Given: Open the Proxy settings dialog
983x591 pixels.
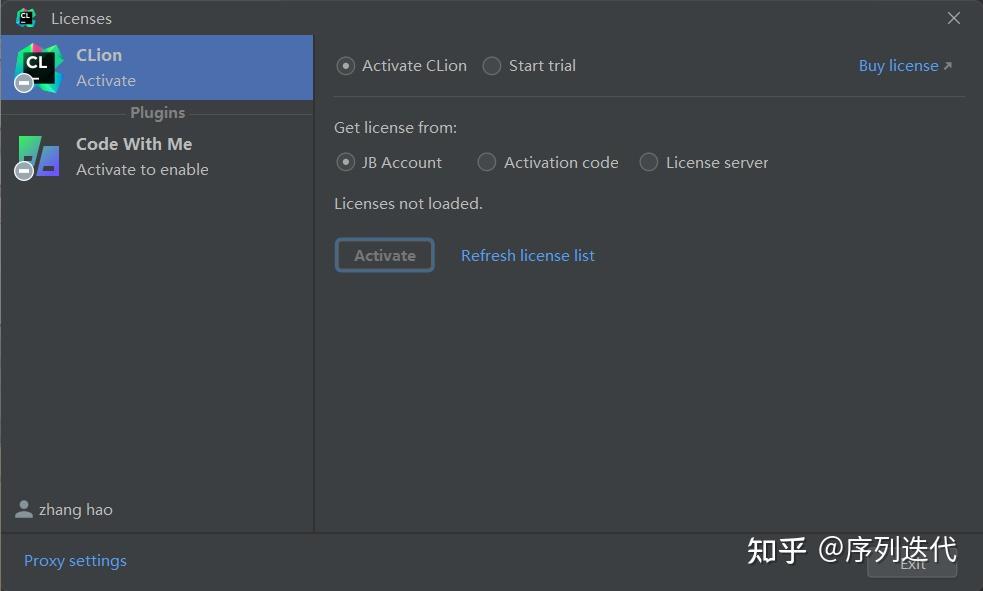Looking at the screenshot, I should pos(75,560).
